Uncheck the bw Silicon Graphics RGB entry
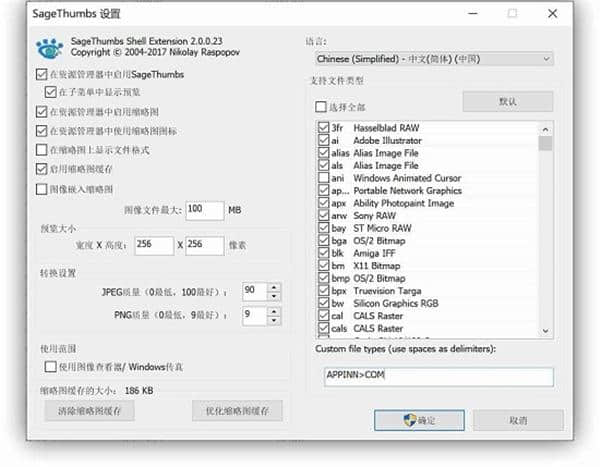600x467 pixels. [324, 303]
